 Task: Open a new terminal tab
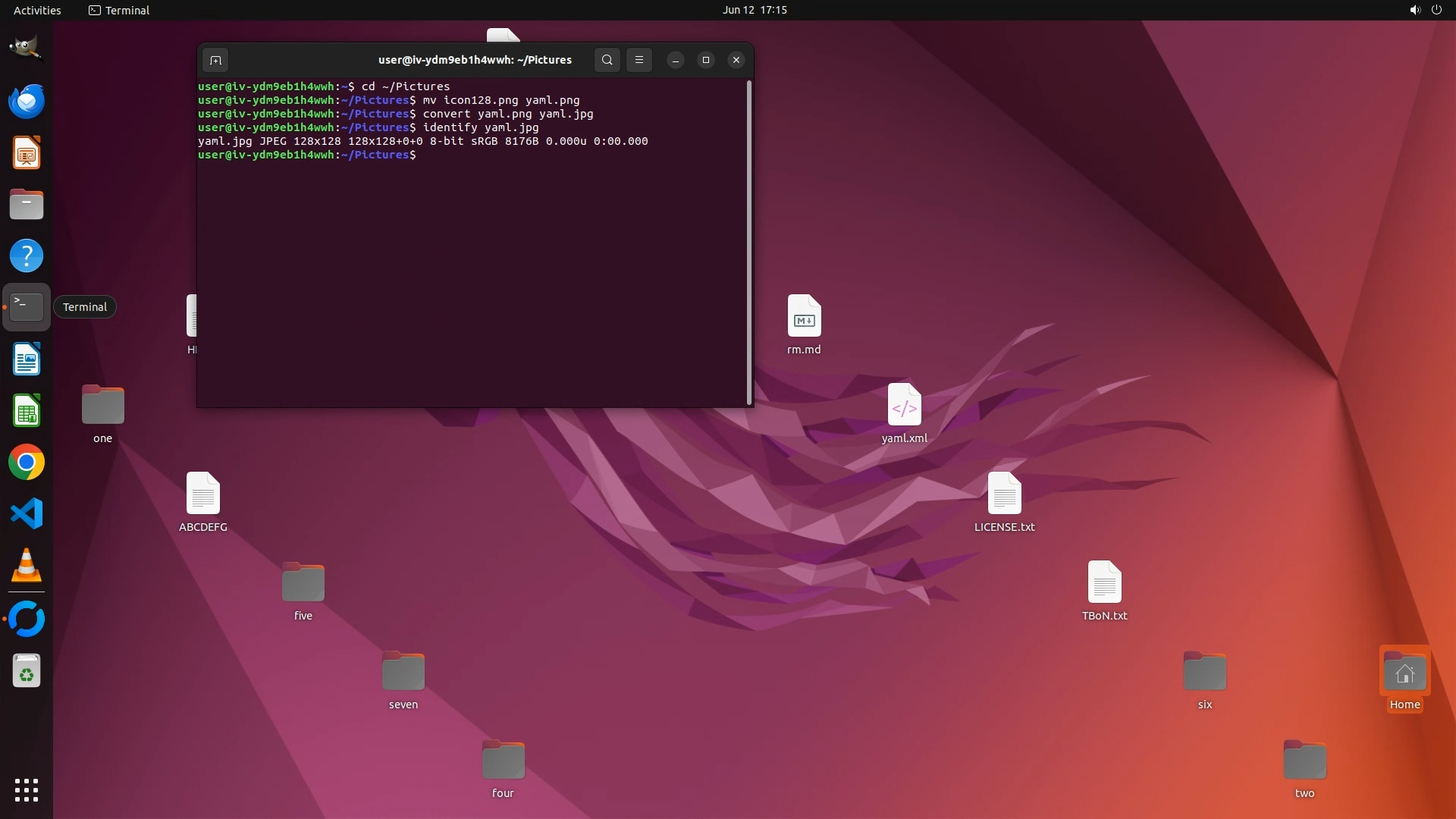[215, 60]
